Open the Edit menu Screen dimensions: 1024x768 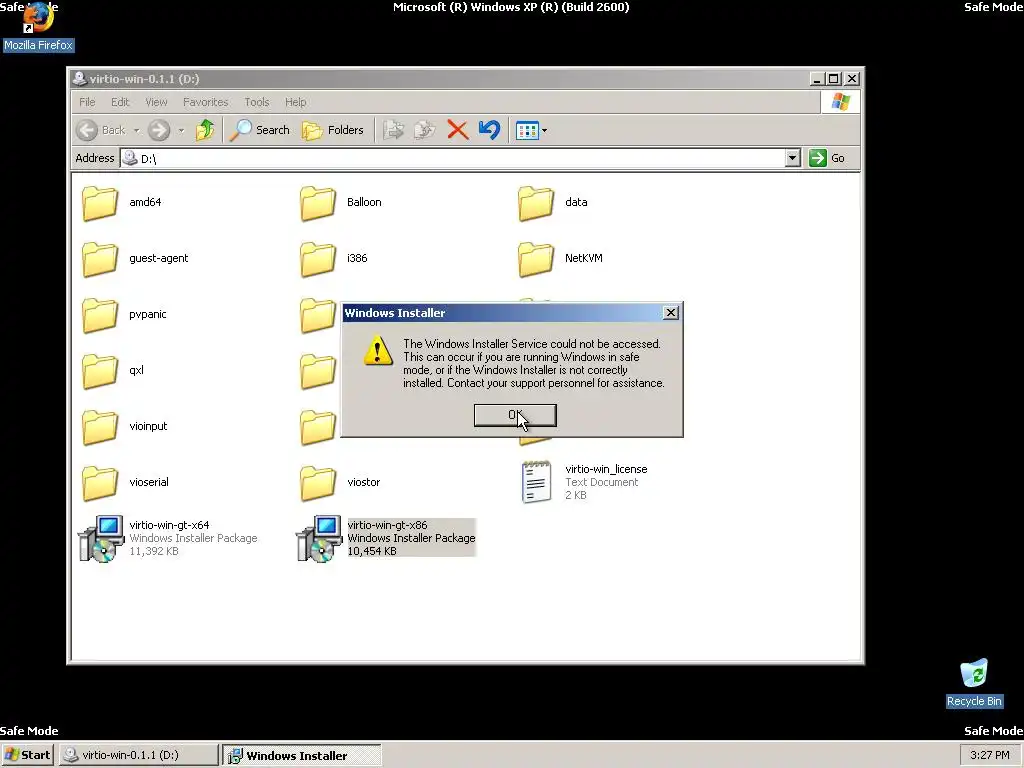pyautogui.click(x=120, y=102)
